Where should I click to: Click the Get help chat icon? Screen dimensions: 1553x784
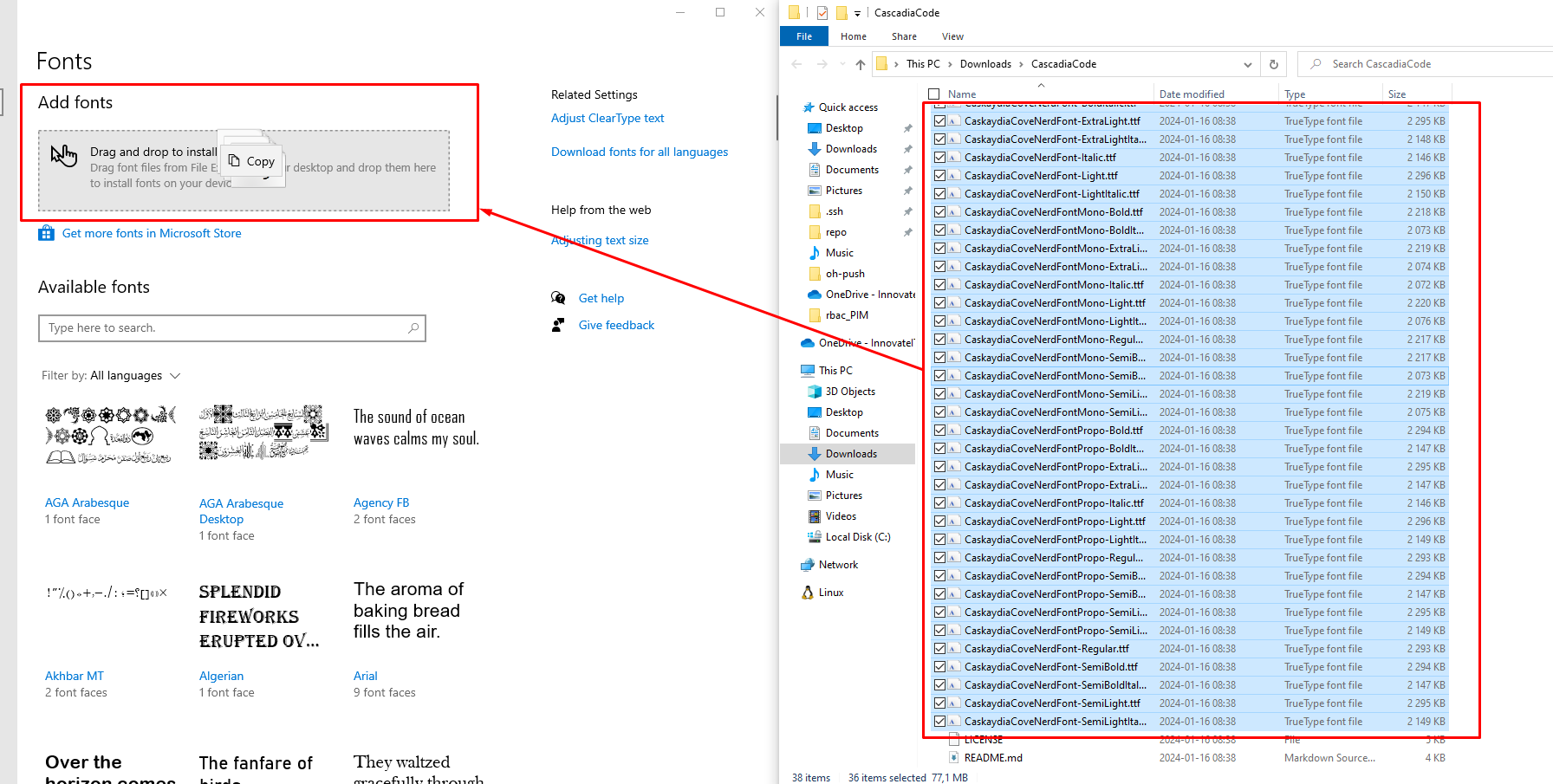tap(559, 298)
